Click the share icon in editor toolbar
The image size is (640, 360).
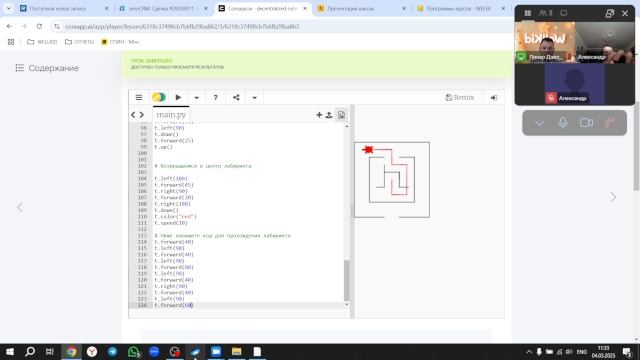(236, 98)
